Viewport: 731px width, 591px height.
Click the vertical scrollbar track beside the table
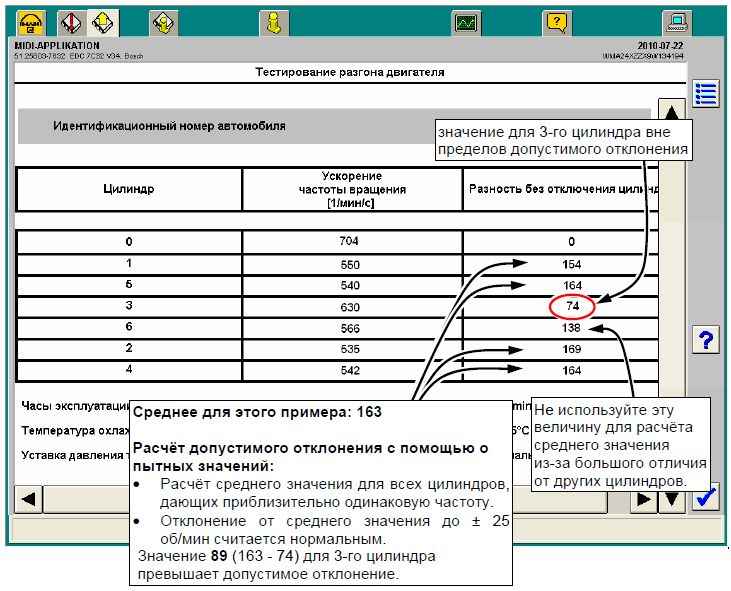tap(671, 280)
